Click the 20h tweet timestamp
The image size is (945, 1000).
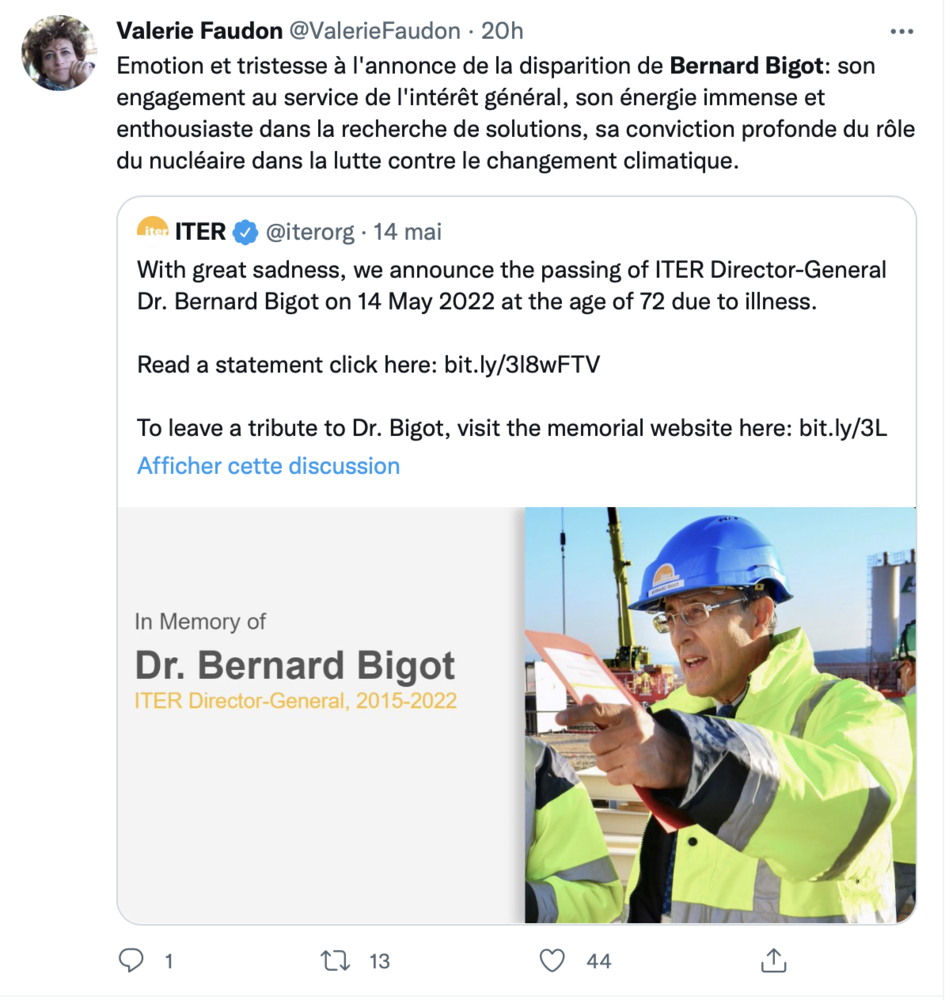(502, 31)
